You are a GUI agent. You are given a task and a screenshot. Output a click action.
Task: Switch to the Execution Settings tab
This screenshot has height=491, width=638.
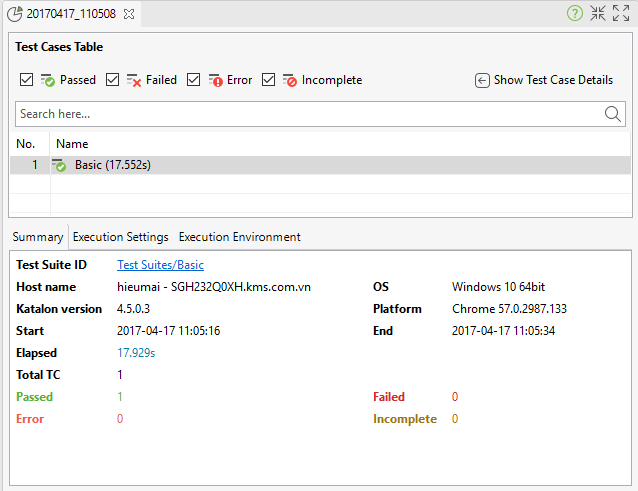[120, 237]
